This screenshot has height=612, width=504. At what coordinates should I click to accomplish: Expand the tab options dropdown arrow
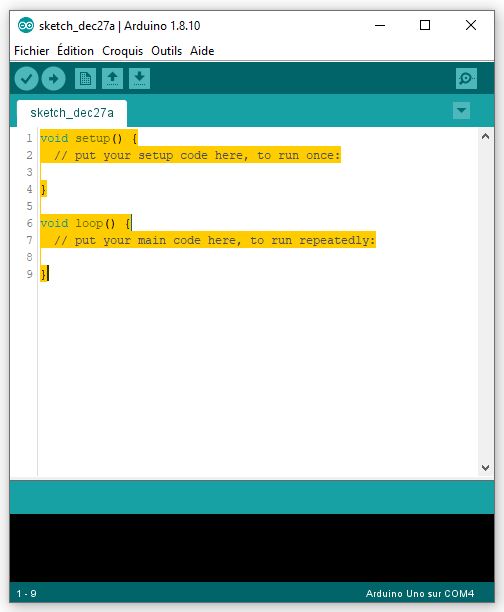(x=461, y=110)
